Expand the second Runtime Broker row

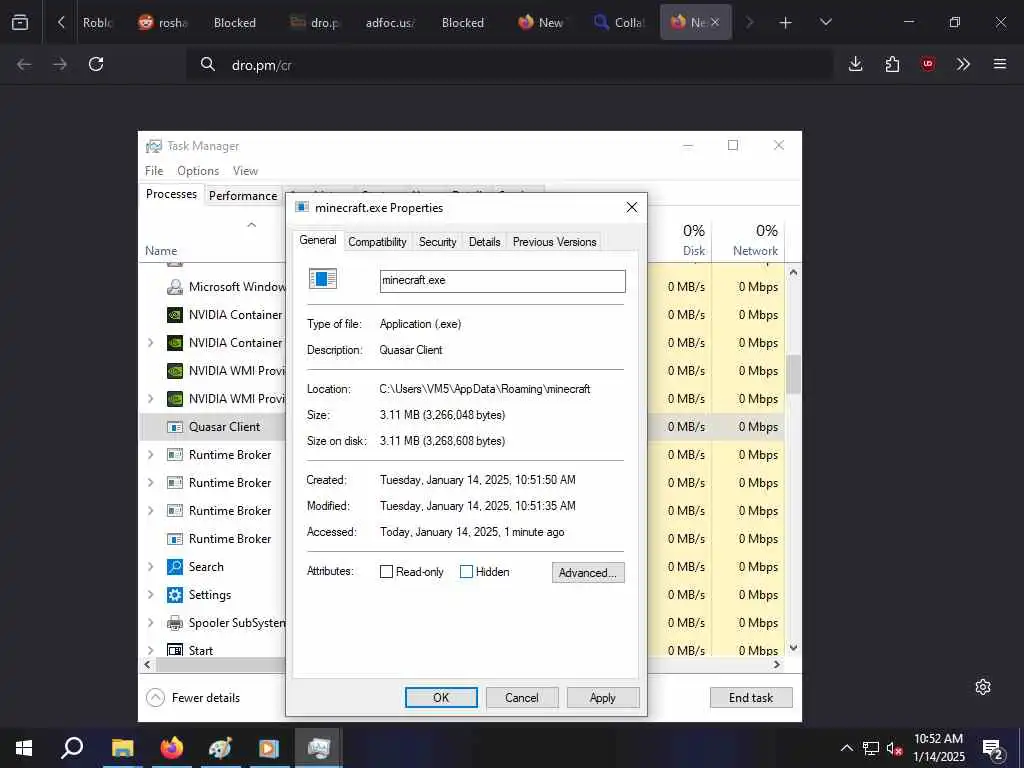click(x=151, y=483)
